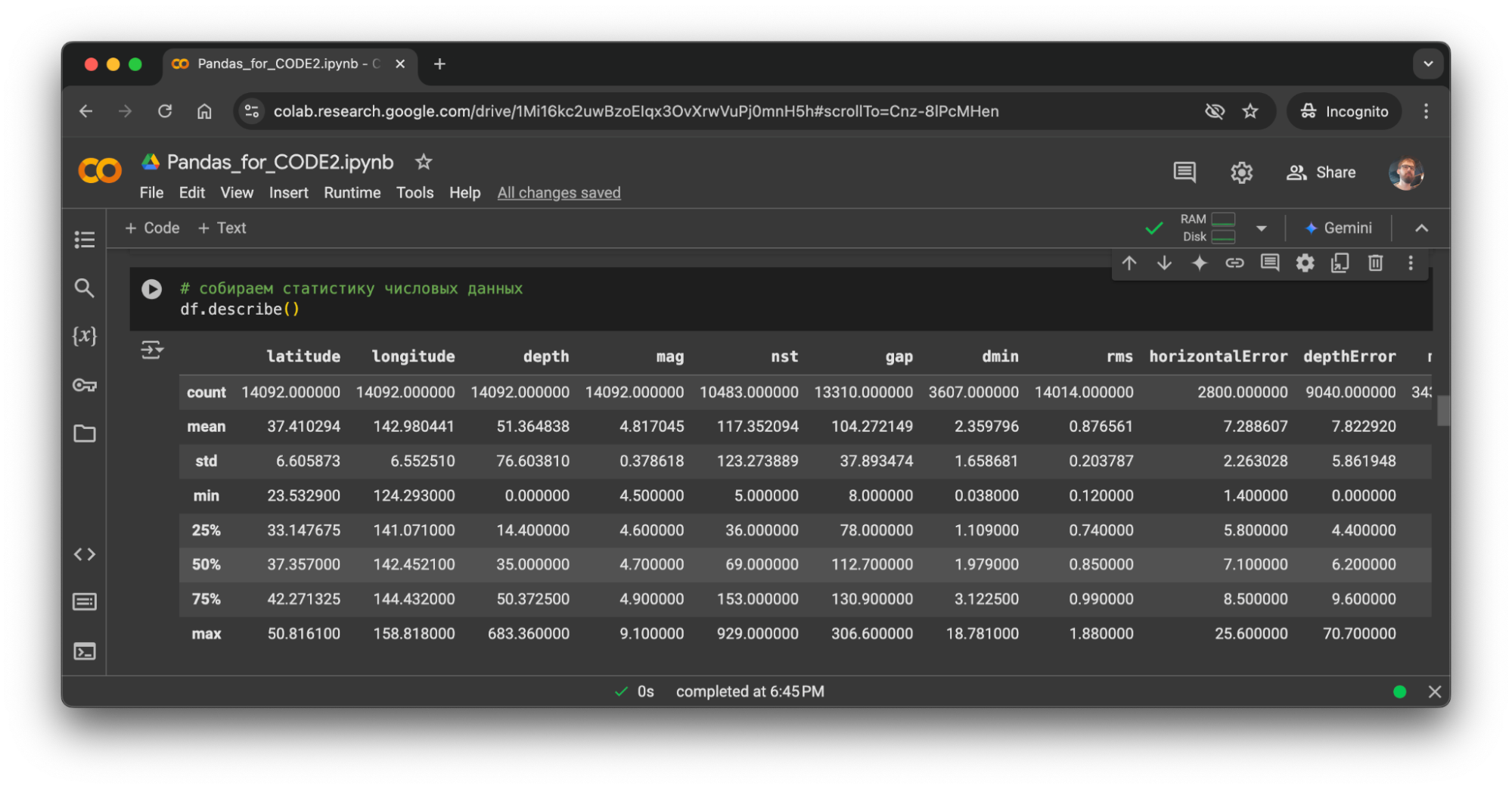Open the Insert menu
The height and width of the screenshot is (789, 1512).
(288, 193)
